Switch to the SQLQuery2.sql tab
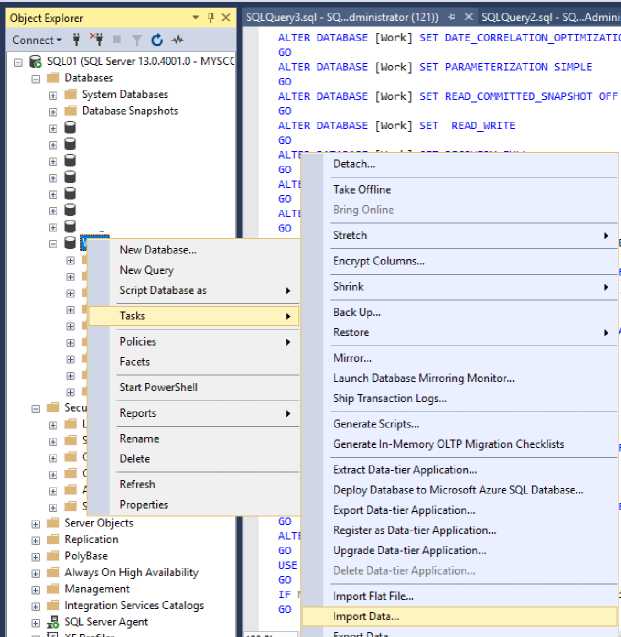The width and height of the screenshot is (621, 637). coord(550,17)
